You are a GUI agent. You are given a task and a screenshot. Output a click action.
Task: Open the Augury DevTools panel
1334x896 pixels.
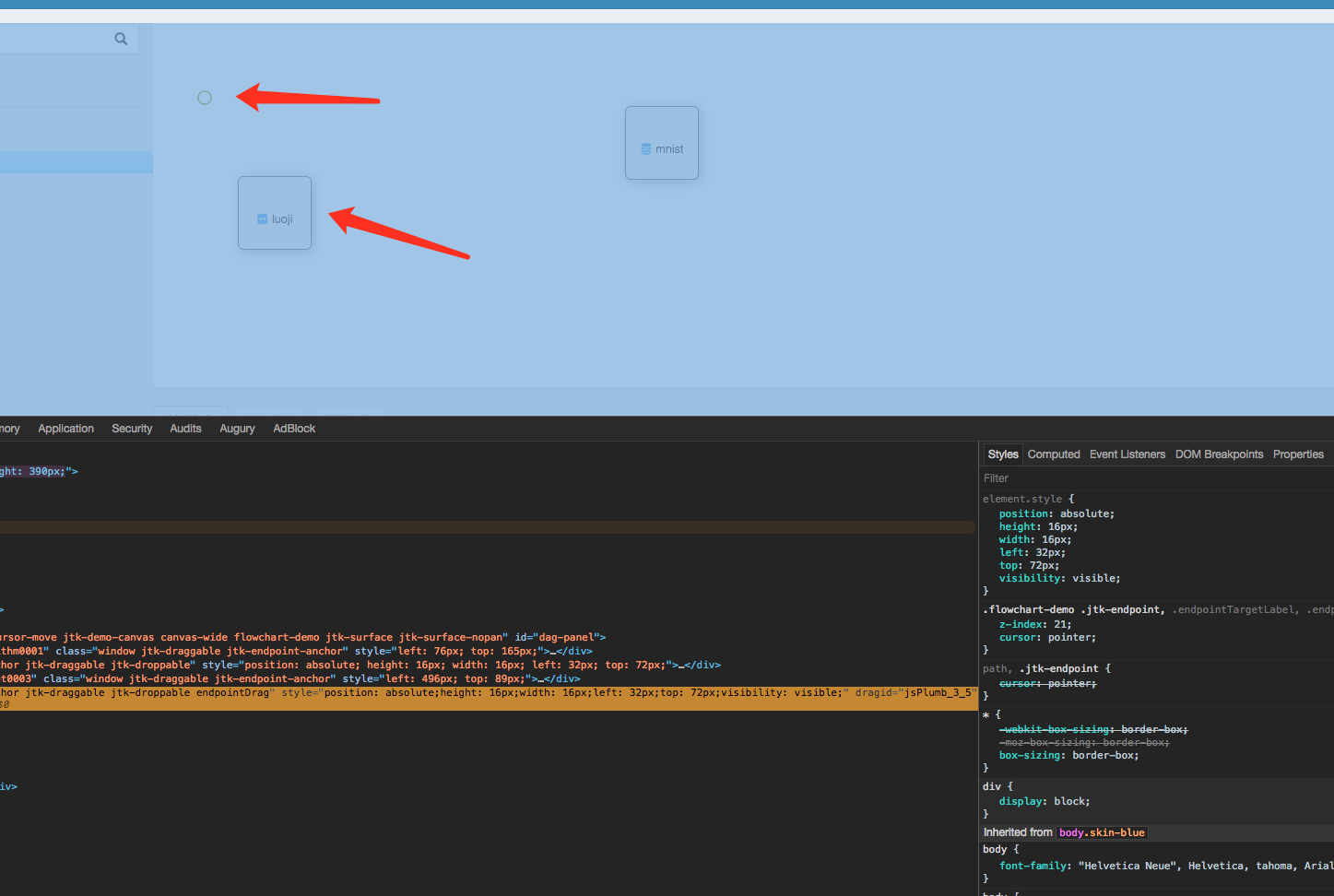(x=237, y=428)
